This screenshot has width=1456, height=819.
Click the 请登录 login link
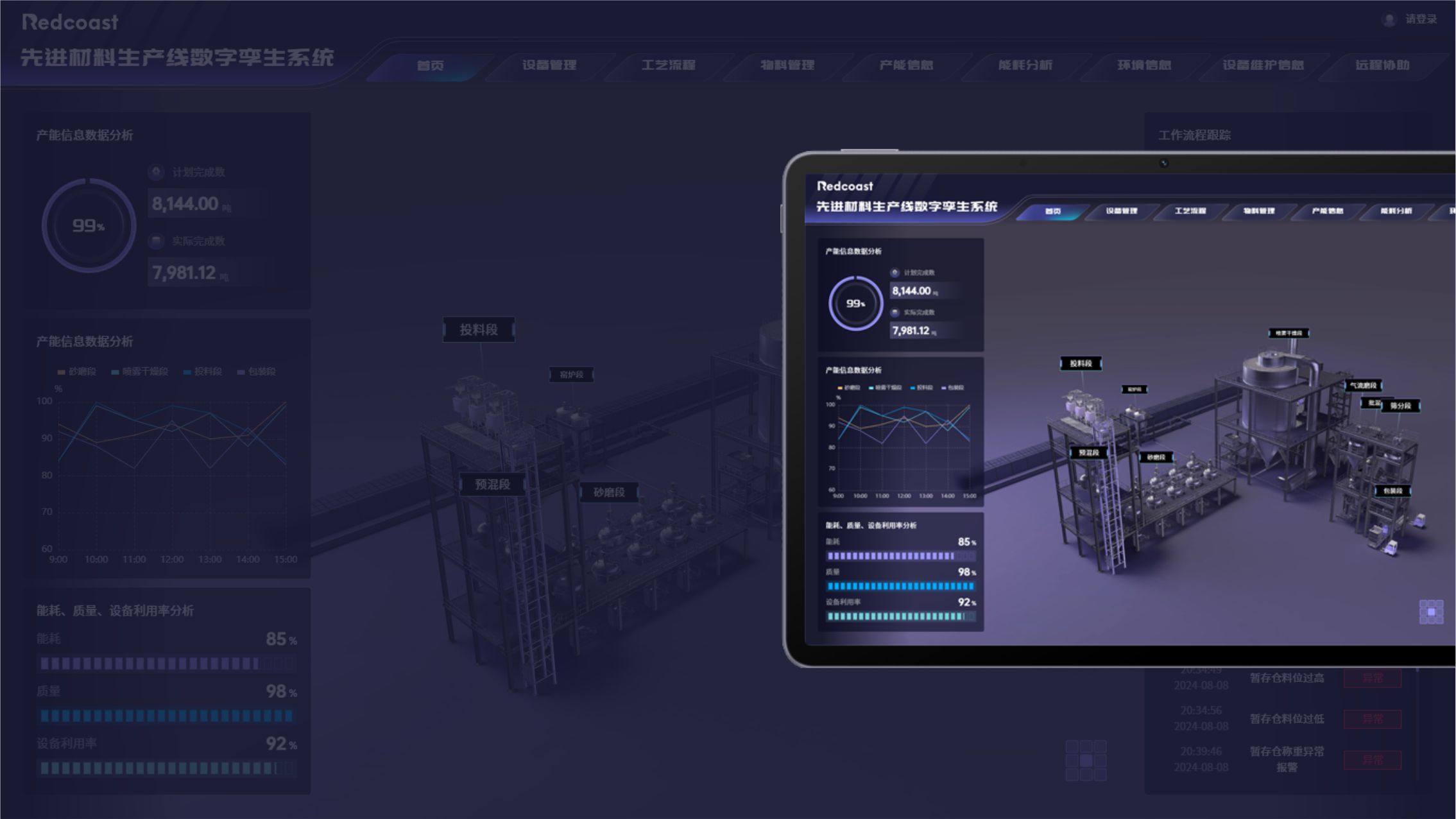[x=1421, y=19]
